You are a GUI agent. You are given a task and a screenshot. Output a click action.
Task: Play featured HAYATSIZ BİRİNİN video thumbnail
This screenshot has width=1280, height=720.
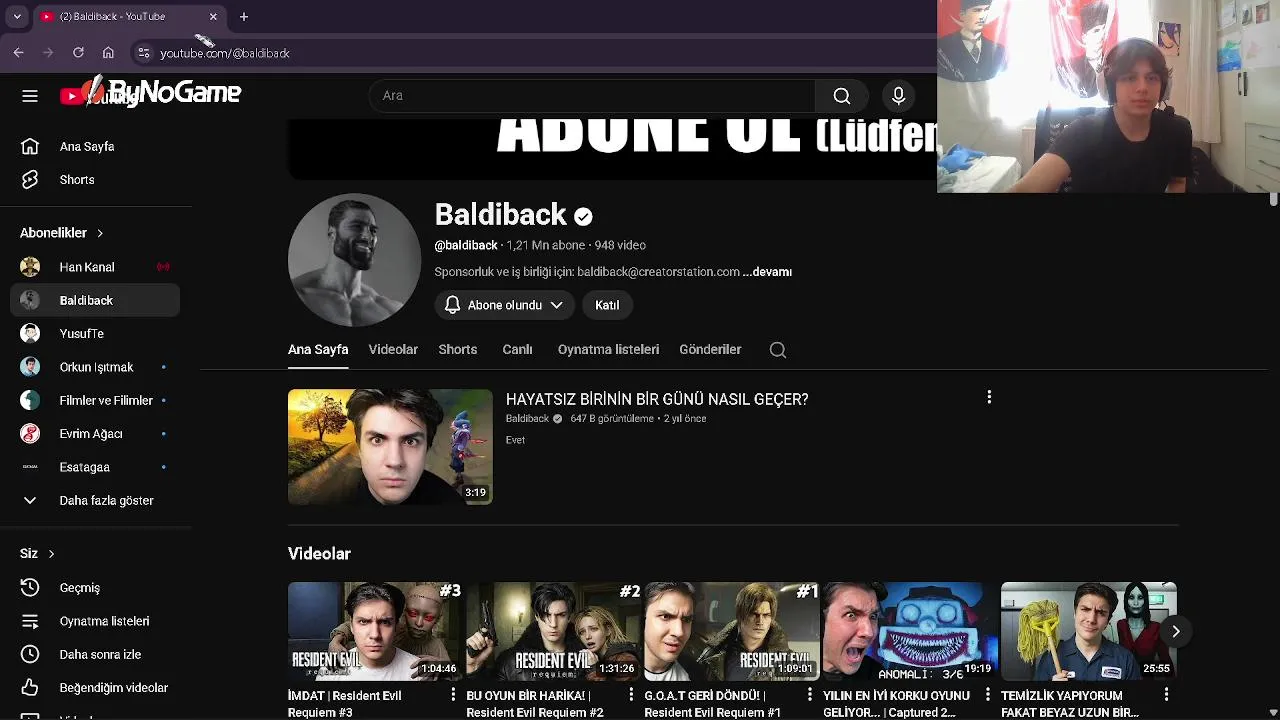tap(390, 447)
